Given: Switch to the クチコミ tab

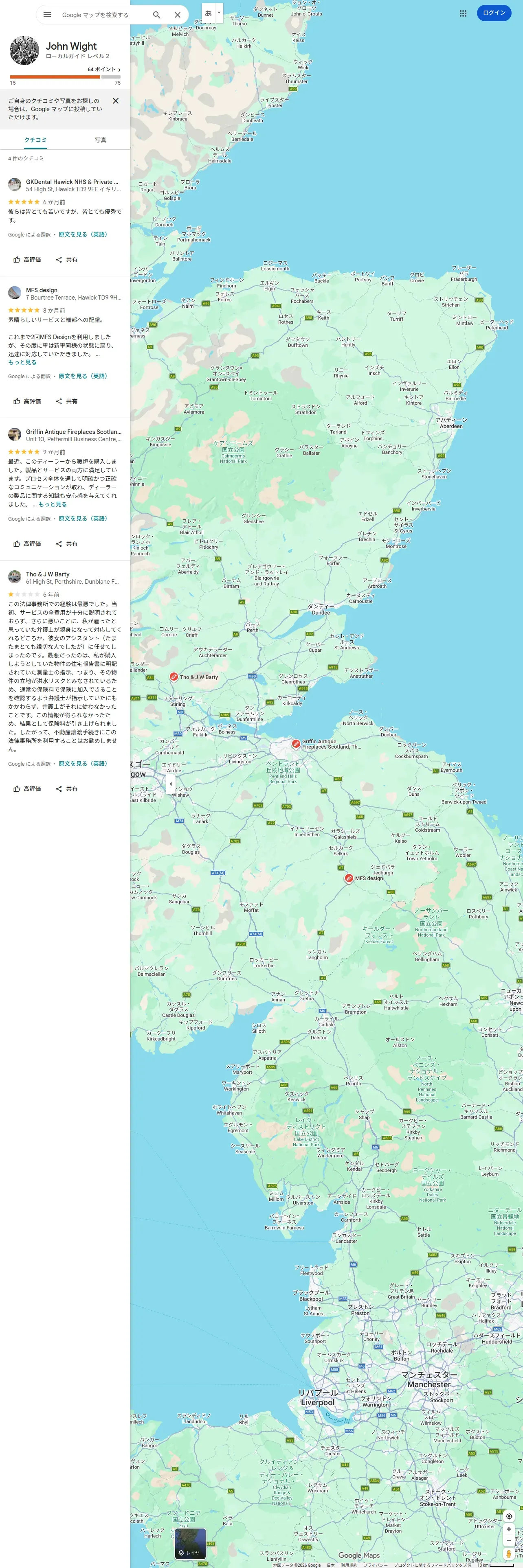Looking at the screenshot, I should pos(35,140).
